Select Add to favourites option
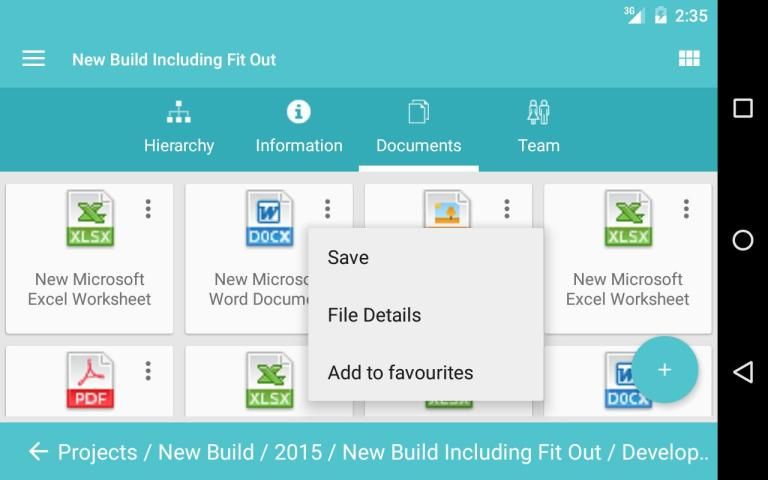The height and width of the screenshot is (480, 768). coord(400,372)
